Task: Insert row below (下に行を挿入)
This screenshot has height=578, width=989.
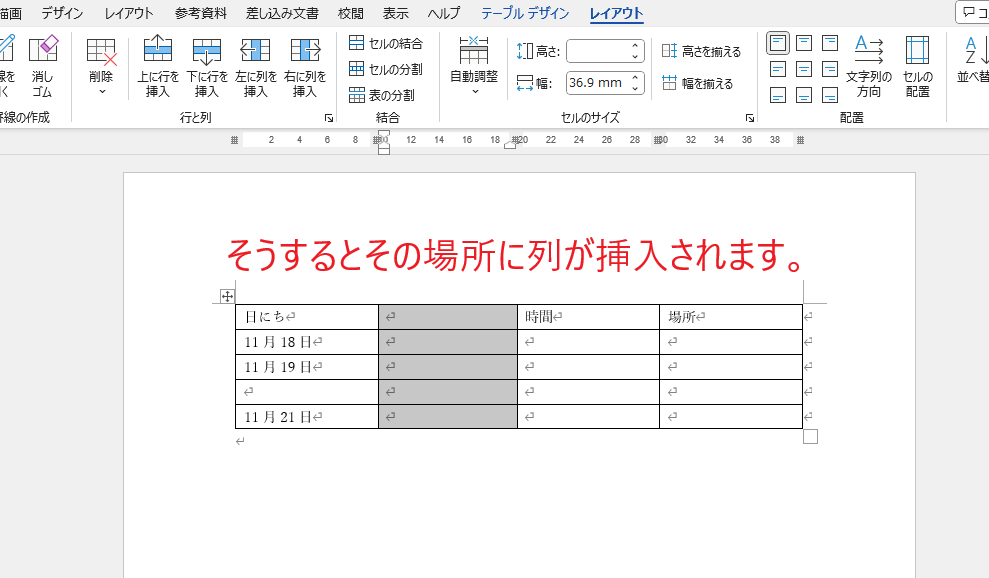Action: point(207,66)
